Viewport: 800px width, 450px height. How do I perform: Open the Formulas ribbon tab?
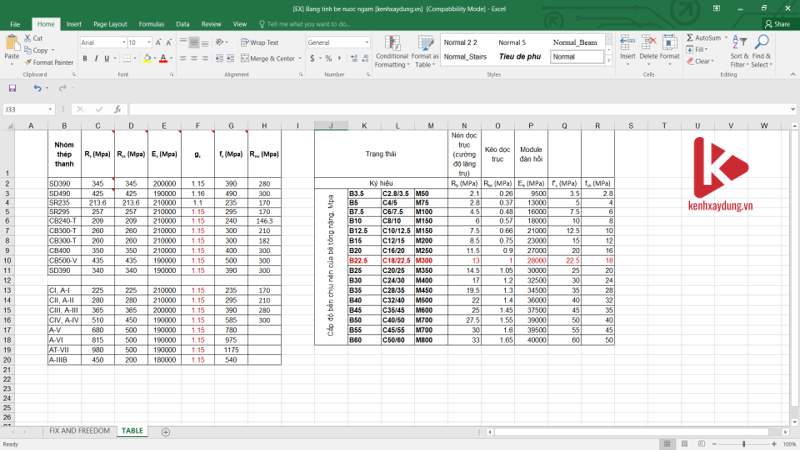coord(151,23)
